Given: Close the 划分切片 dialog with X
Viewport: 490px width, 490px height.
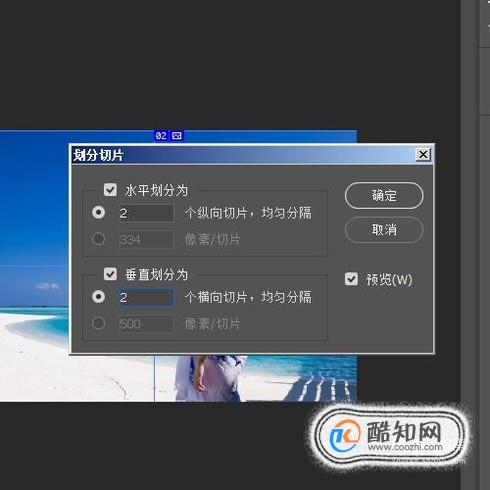Looking at the screenshot, I should [x=423, y=155].
